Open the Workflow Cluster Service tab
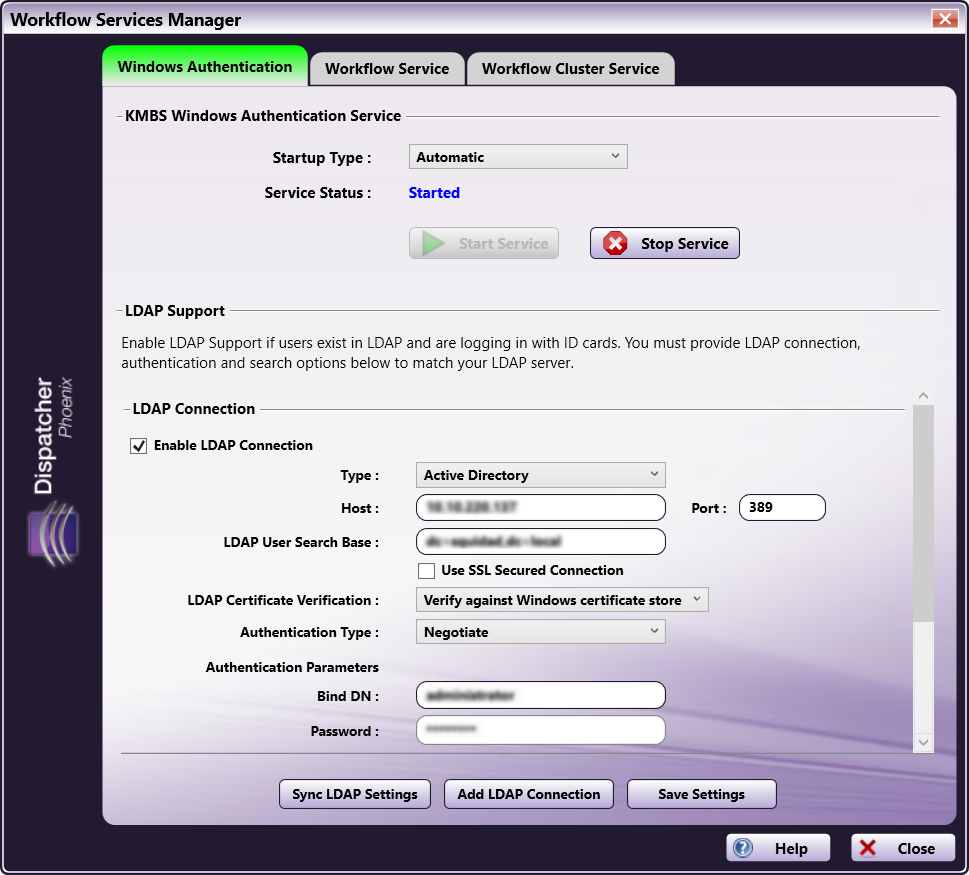Screen dimensions: 969x875 [x=570, y=69]
